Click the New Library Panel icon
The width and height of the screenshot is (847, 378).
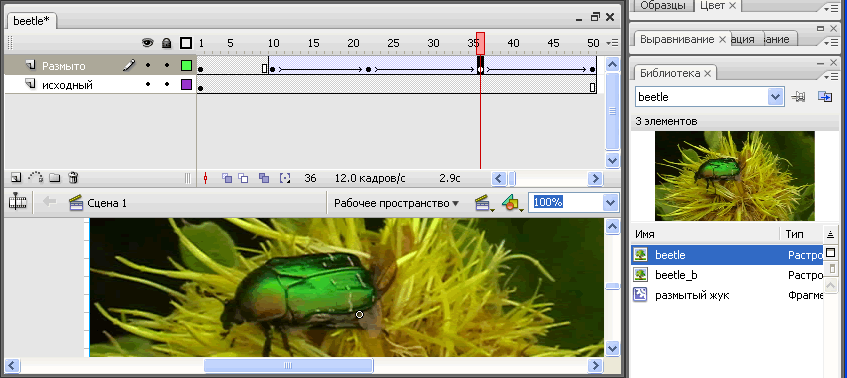[825, 97]
